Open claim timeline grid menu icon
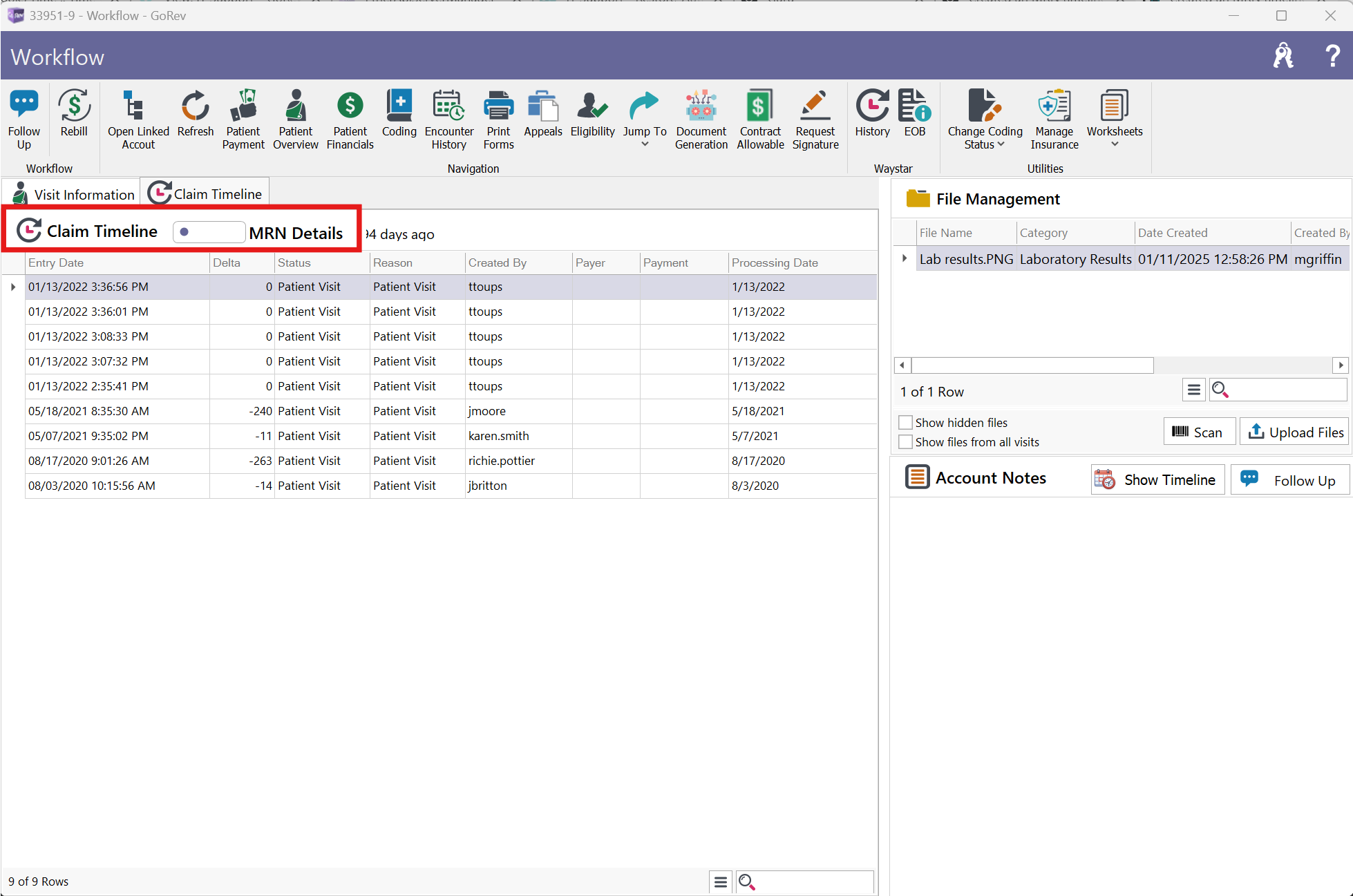Screen dimensions: 1353x896 [x=721, y=881]
